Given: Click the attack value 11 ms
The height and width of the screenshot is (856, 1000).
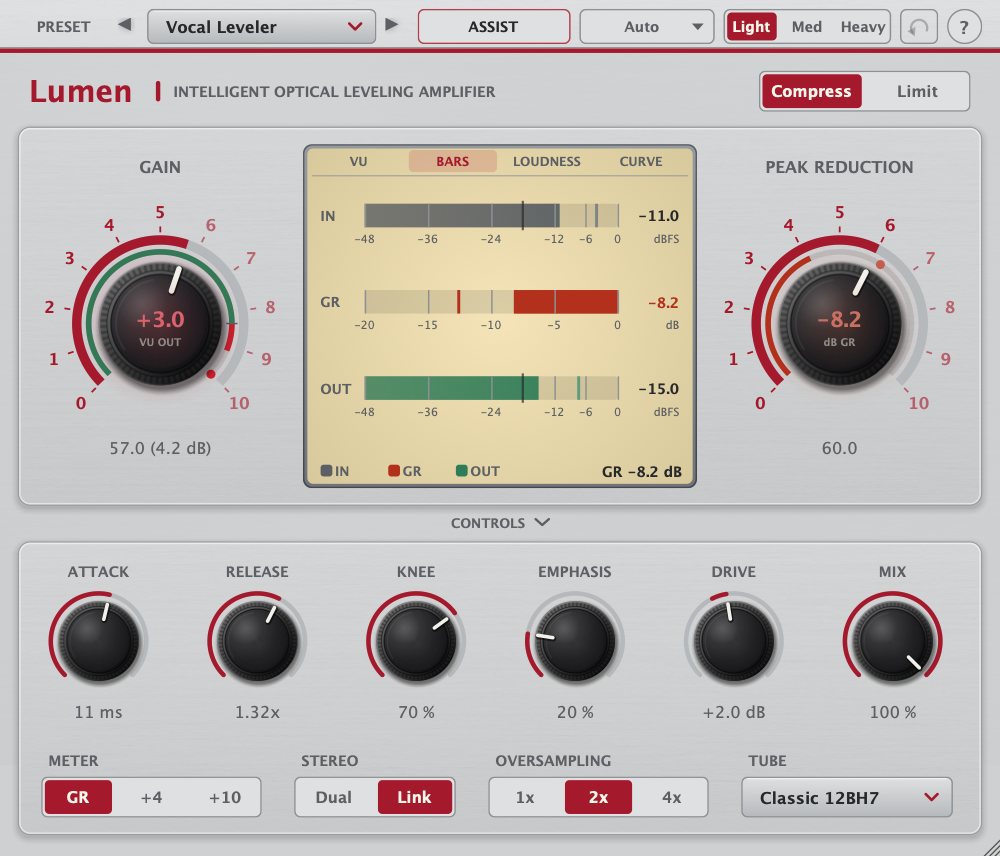Looking at the screenshot, I should coord(98,712).
